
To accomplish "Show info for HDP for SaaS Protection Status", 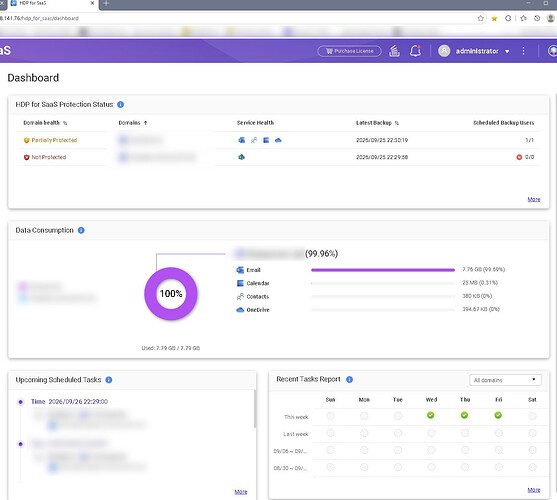I will [120, 104].
